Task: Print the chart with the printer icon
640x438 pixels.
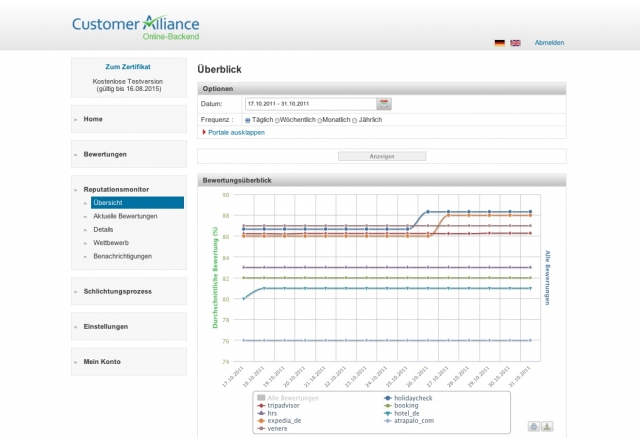Action: pyautogui.click(x=533, y=427)
